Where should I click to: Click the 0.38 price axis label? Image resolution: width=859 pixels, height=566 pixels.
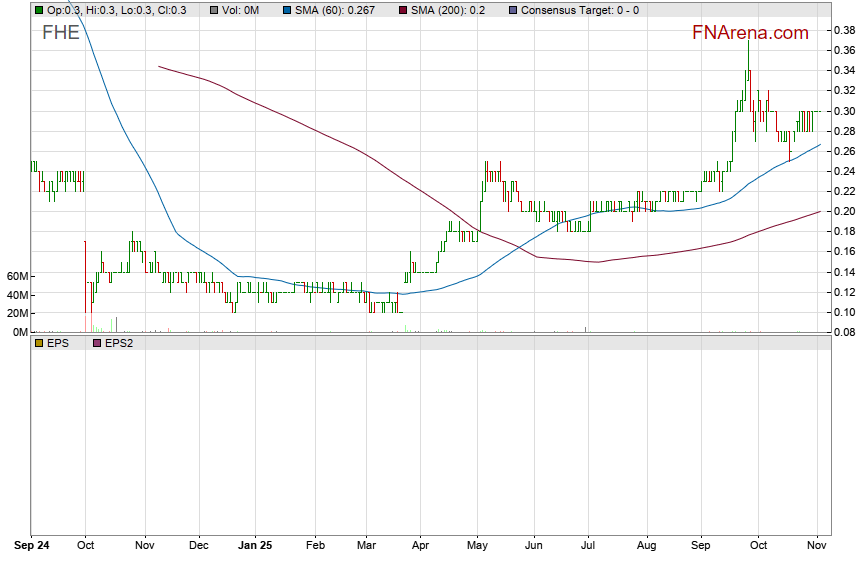click(842, 30)
